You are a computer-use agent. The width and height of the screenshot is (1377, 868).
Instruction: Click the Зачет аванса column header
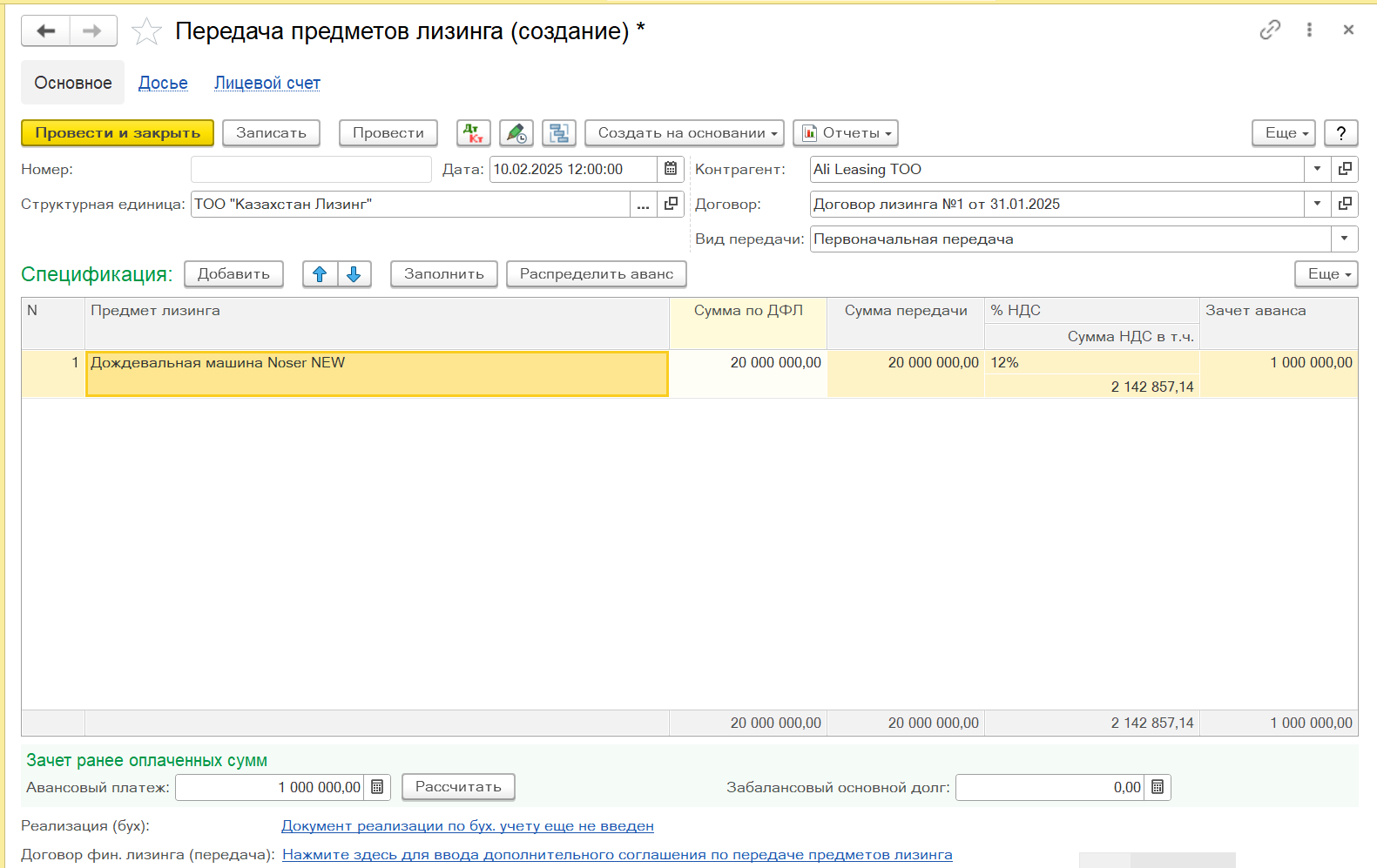point(1279,323)
